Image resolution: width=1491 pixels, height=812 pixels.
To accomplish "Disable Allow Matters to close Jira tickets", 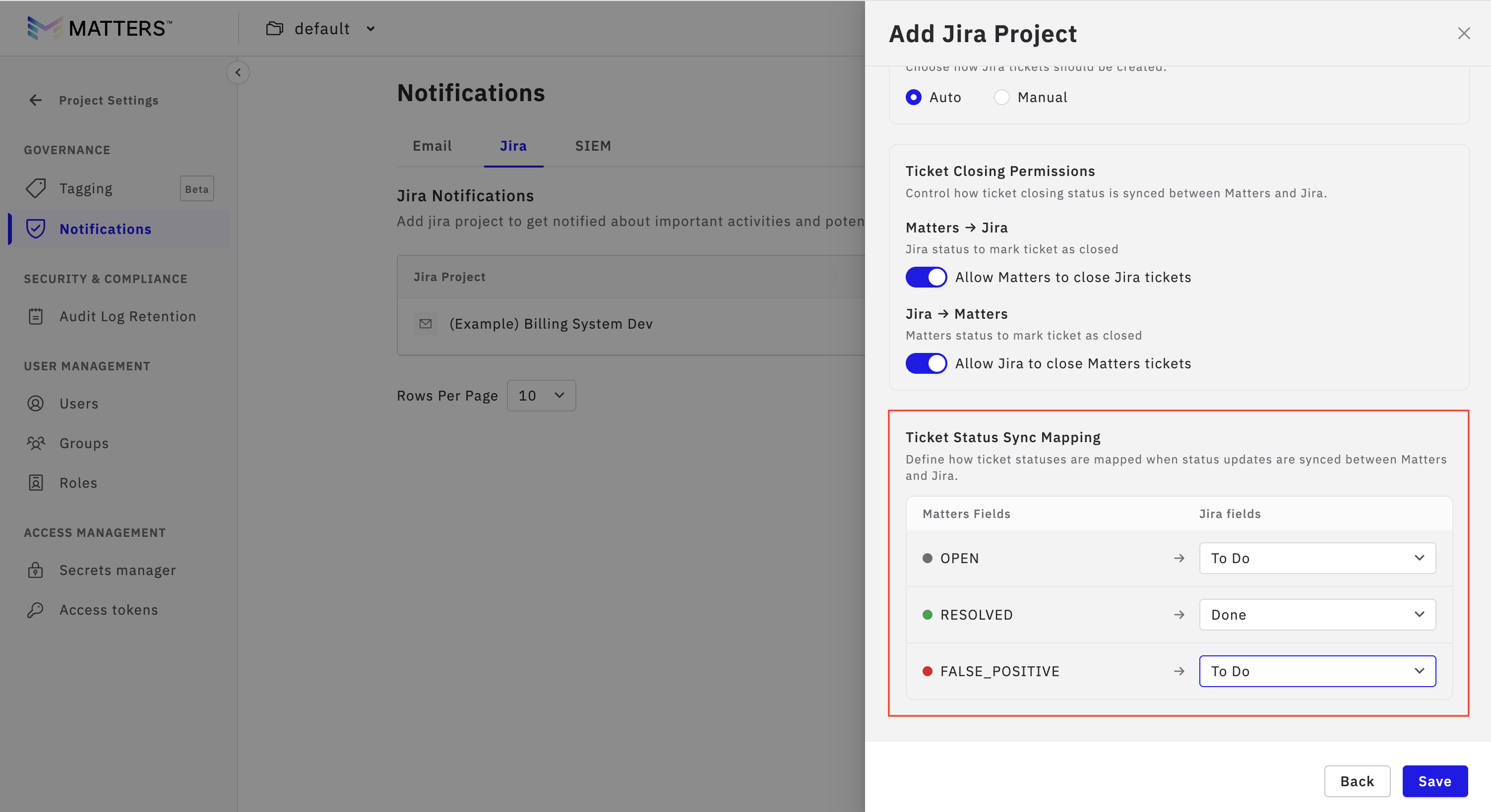I will (926, 277).
